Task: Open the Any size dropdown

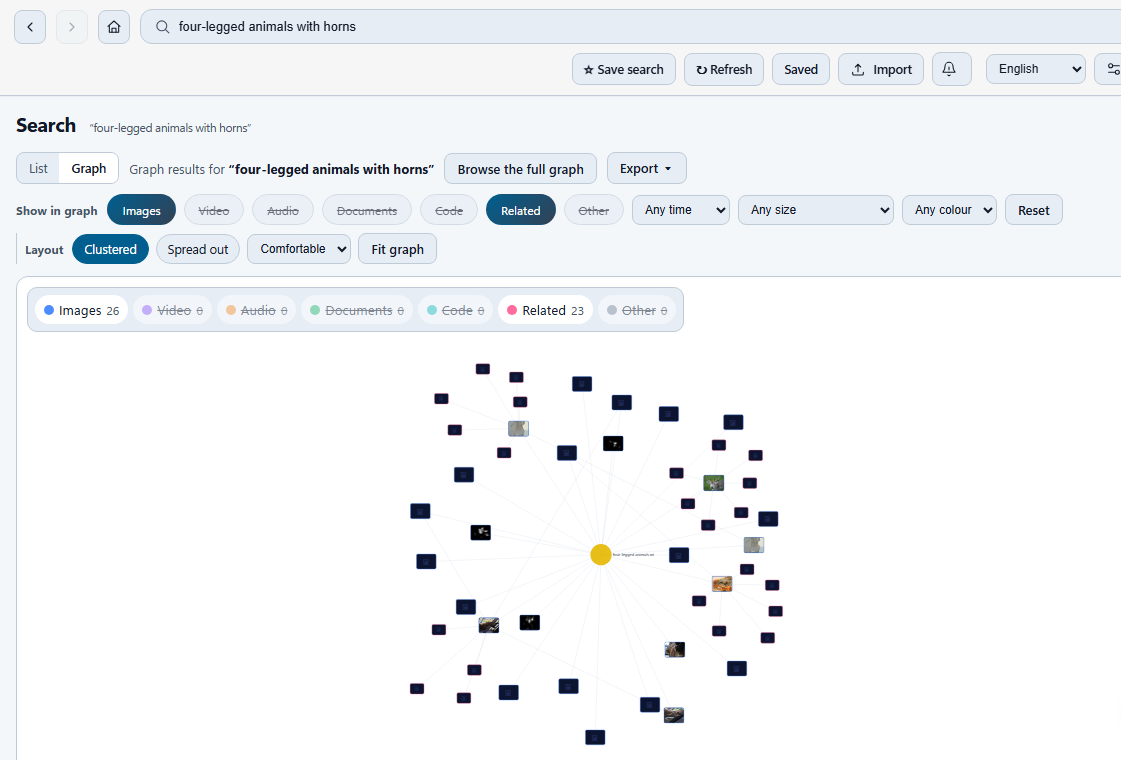Action: tap(816, 210)
